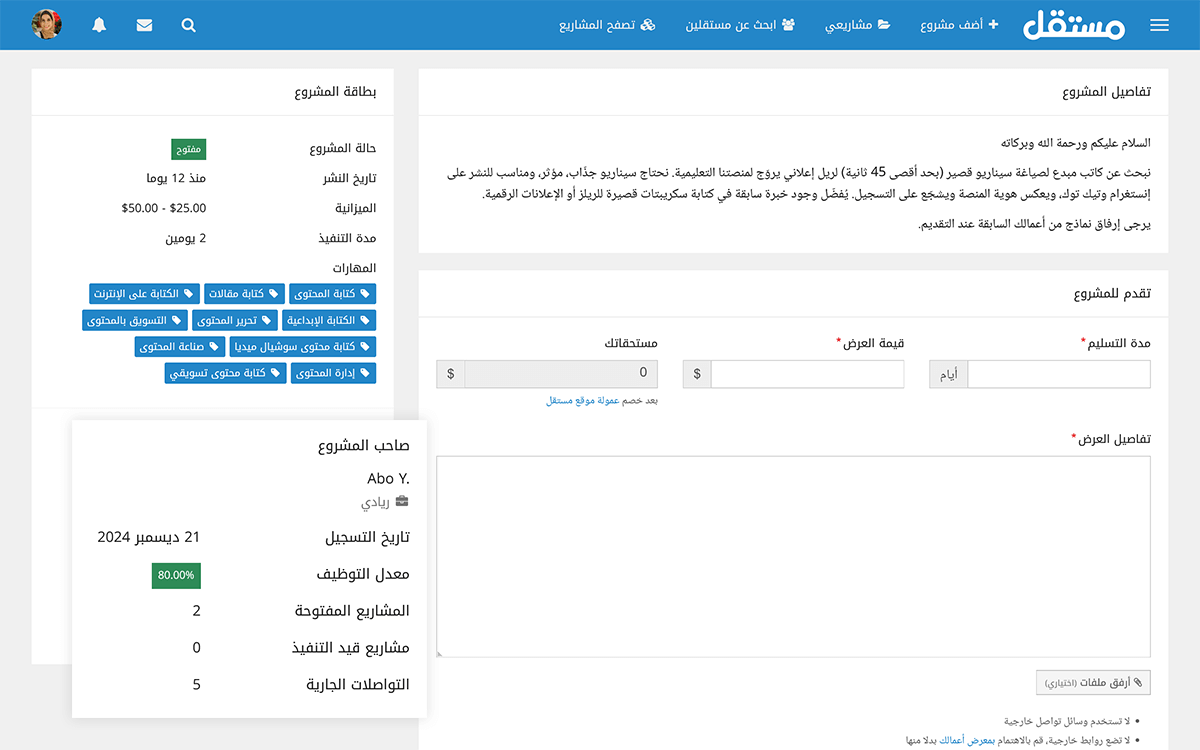Viewport: 1200px width, 750px height.
Task: Click the قيمة العرض amount input
Action: 807,374
